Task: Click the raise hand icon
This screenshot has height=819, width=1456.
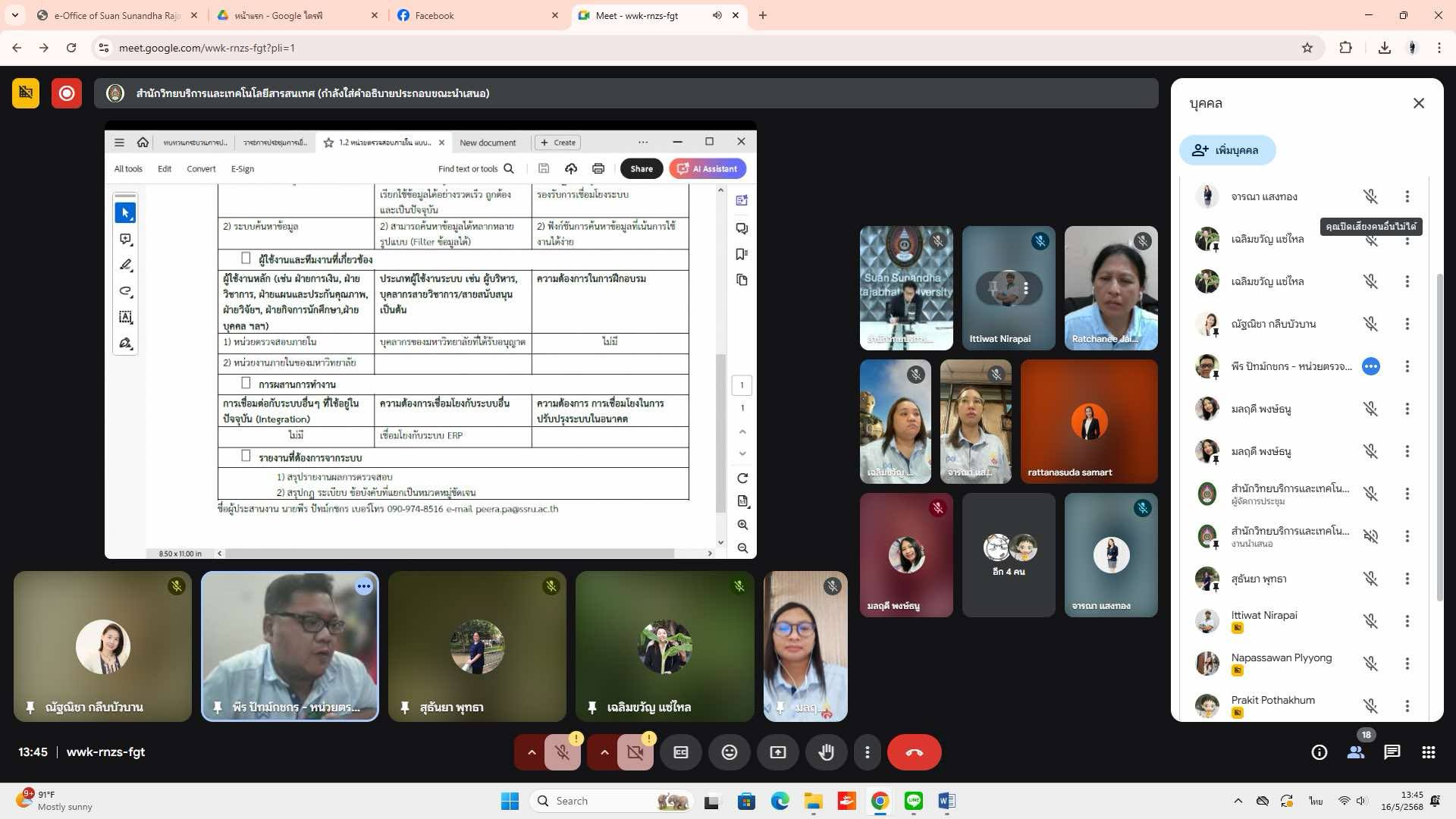Action: point(826,752)
